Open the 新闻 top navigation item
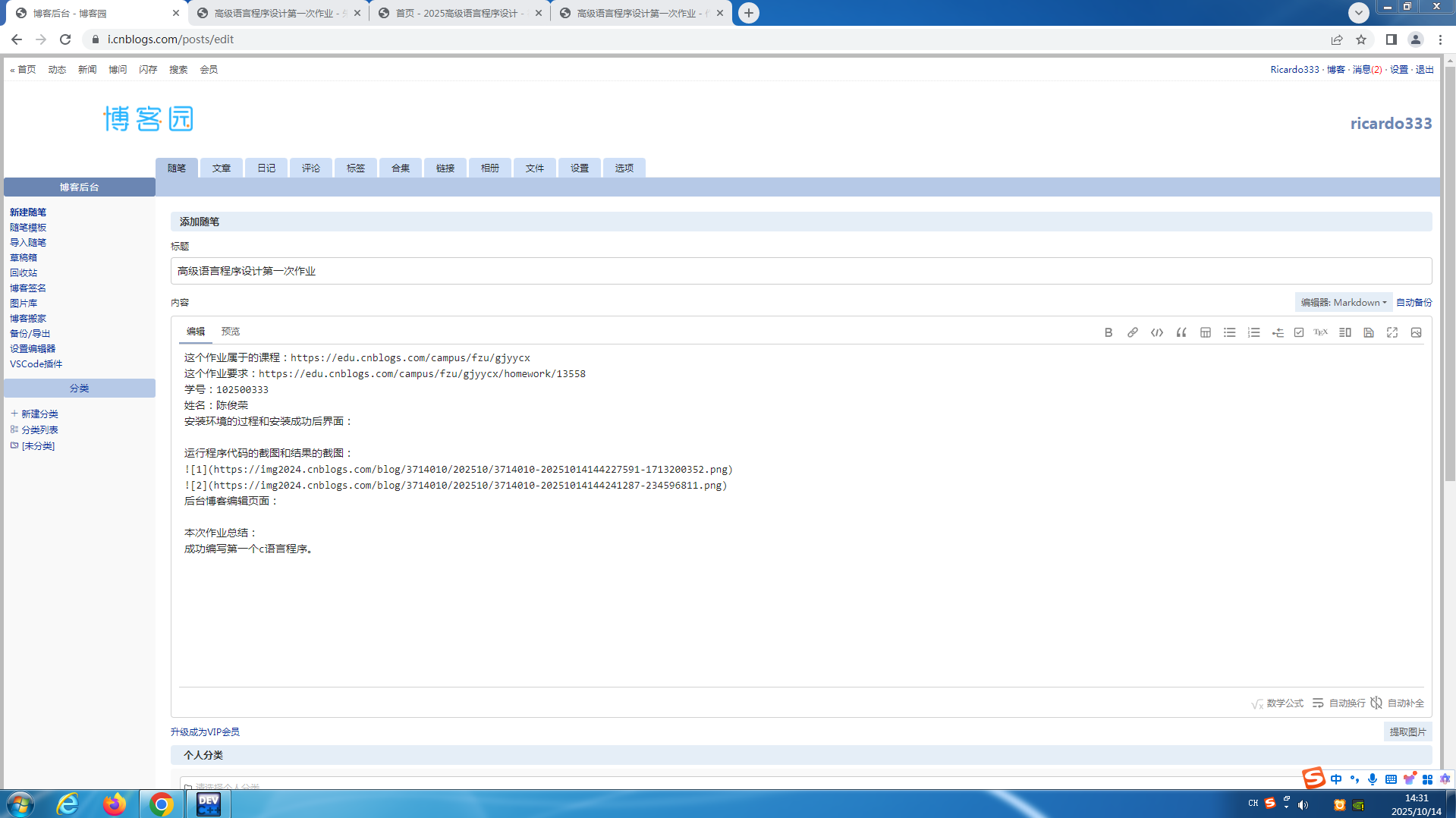Image resolution: width=1456 pixels, height=818 pixels. tap(87, 70)
